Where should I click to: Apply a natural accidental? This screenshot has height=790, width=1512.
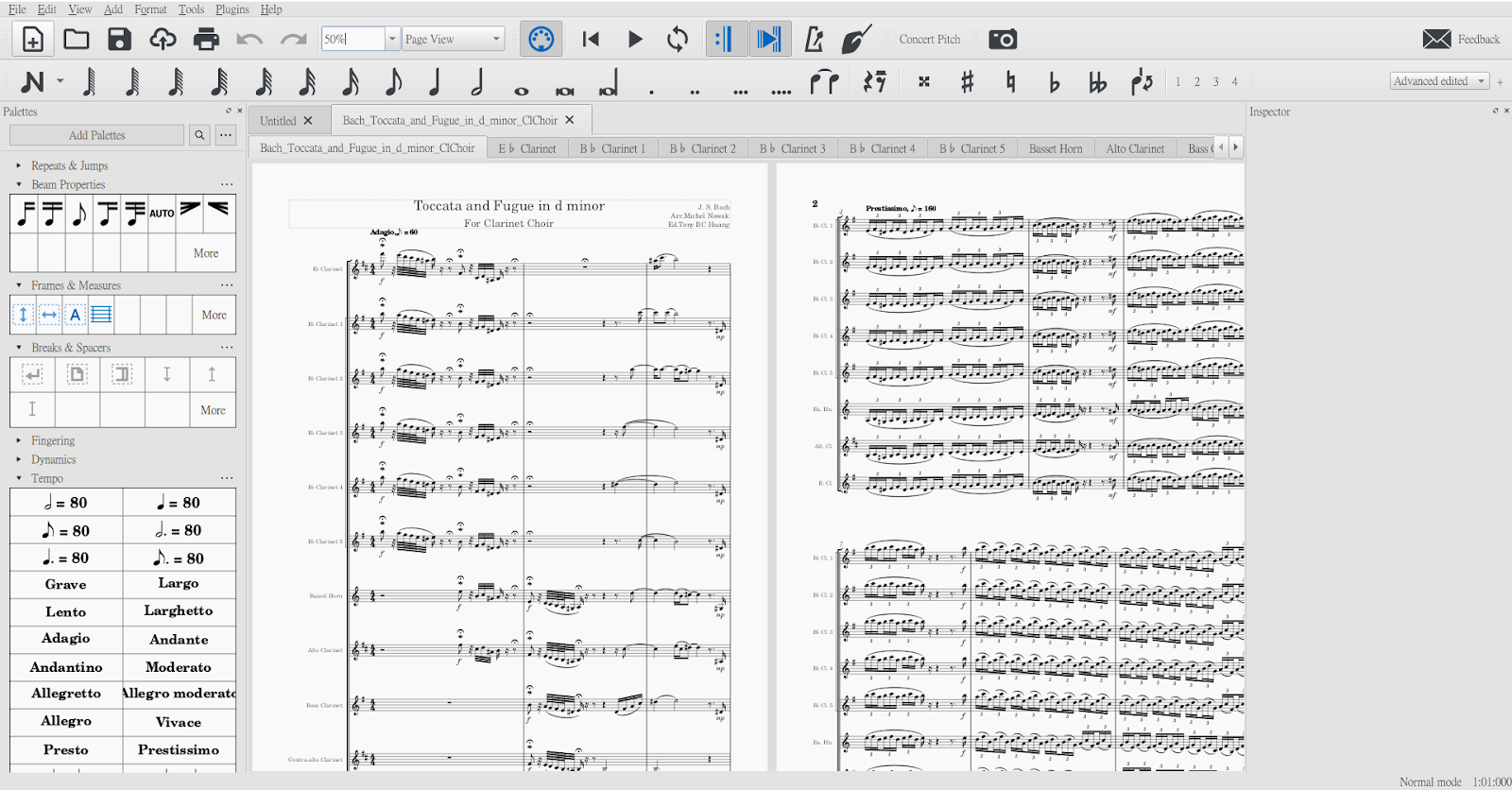click(1010, 82)
